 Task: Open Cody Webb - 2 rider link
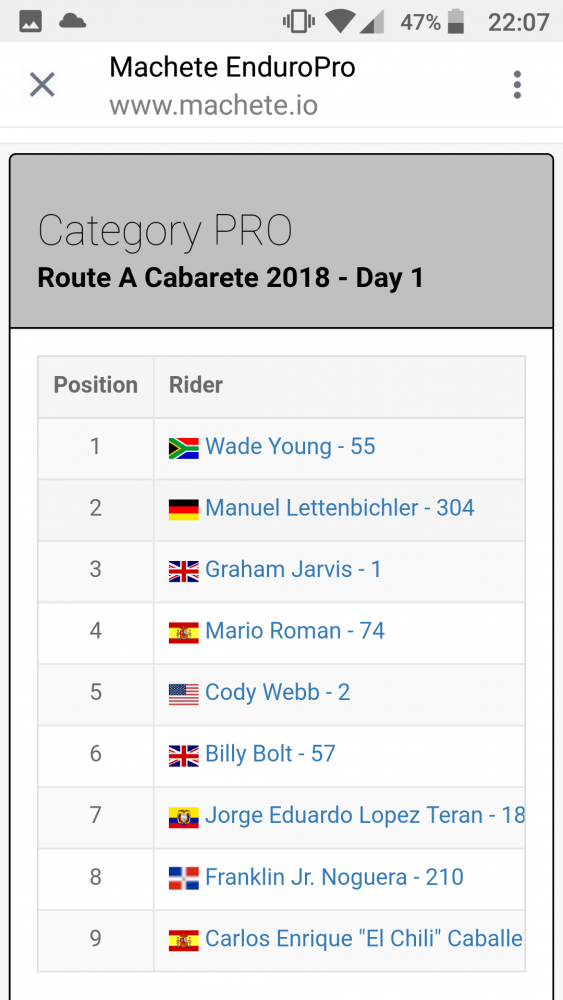pos(278,692)
